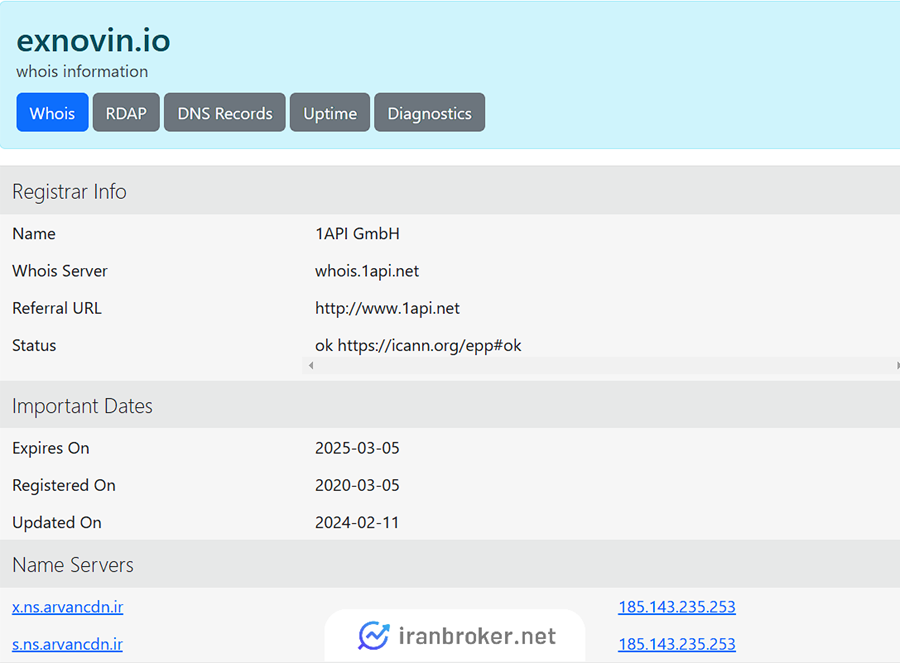Click the exnovin.io domain heading
The width and height of the screenshot is (900, 663).
pos(93,40)
